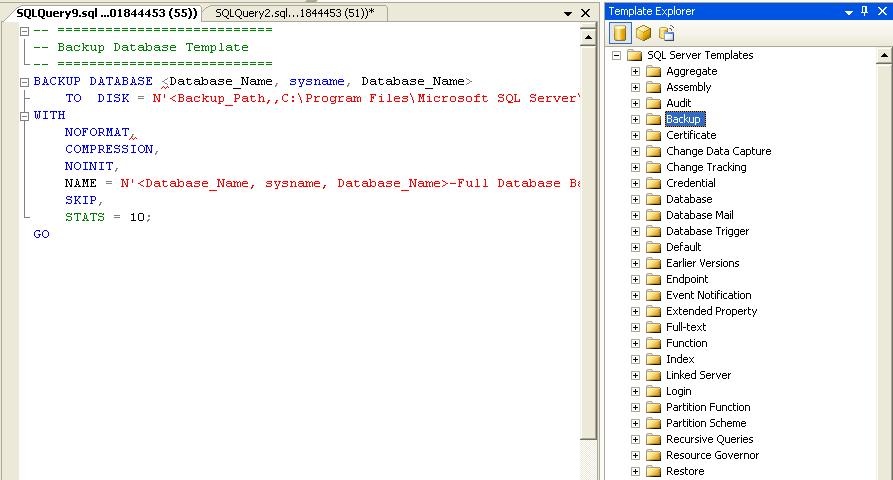Image resolution: width=893 pixels, height=480 pixels.
Task: Click the Restore folder icon
Action: pyautogui.click(x=654, y=471)
